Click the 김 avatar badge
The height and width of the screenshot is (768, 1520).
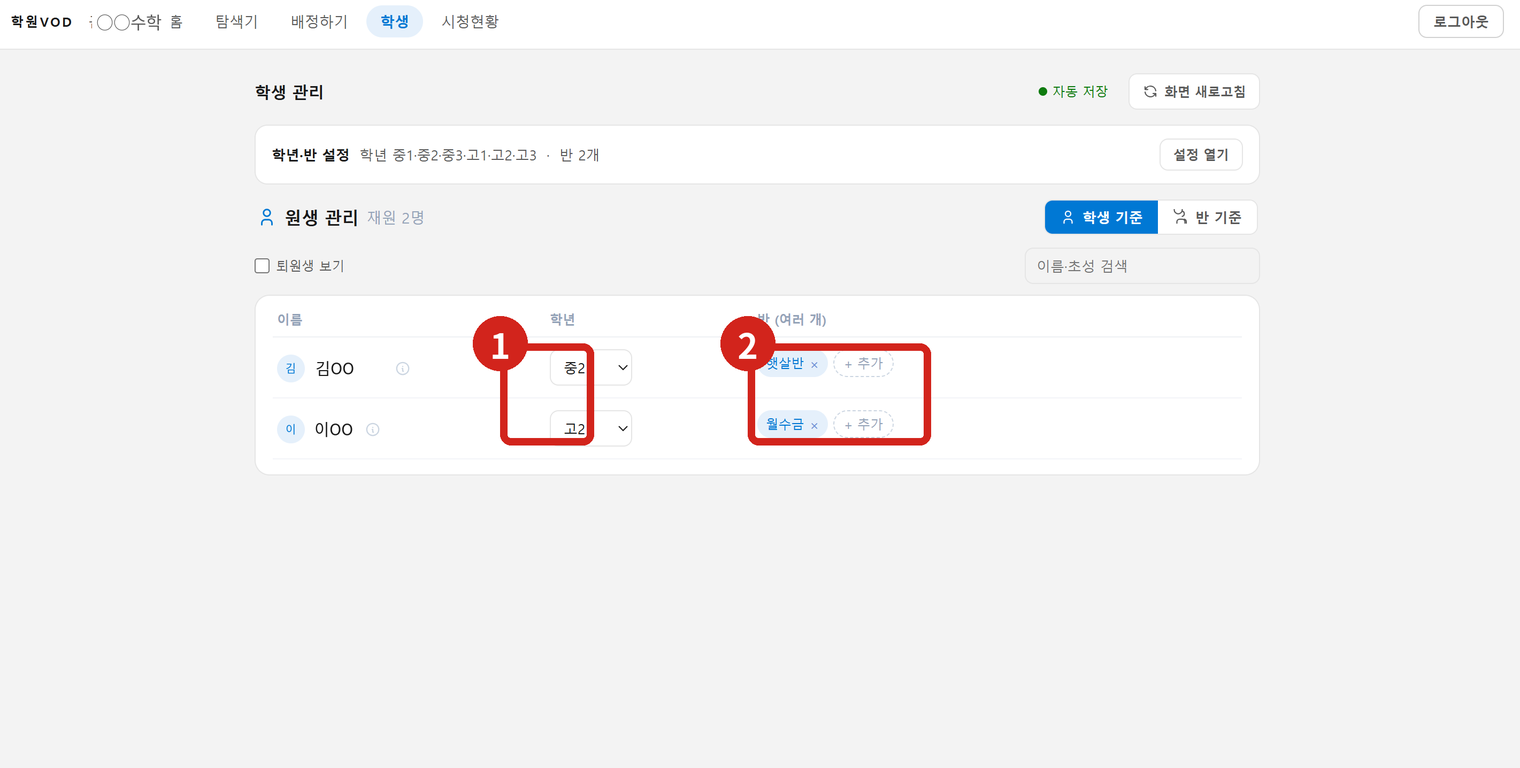tap(290, 368)
